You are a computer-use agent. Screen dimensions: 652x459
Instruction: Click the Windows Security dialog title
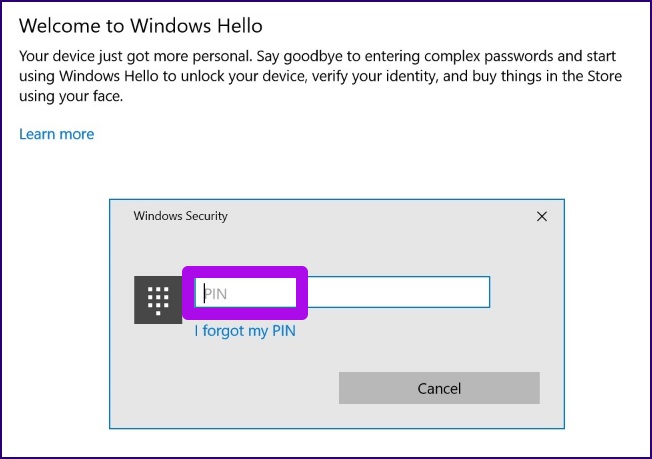tap(180, 216)
